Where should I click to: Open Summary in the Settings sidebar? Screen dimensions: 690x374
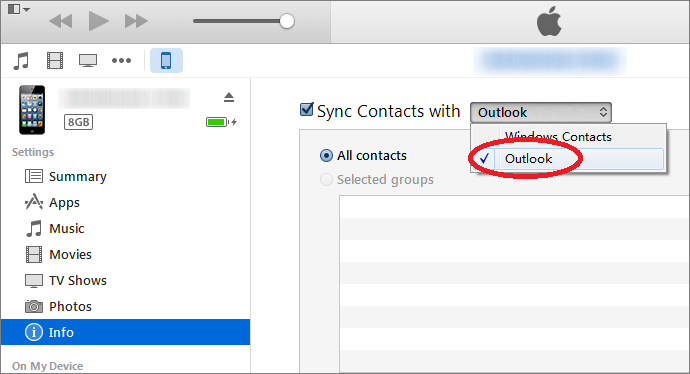pyautogui.click(x=125, y=176)
